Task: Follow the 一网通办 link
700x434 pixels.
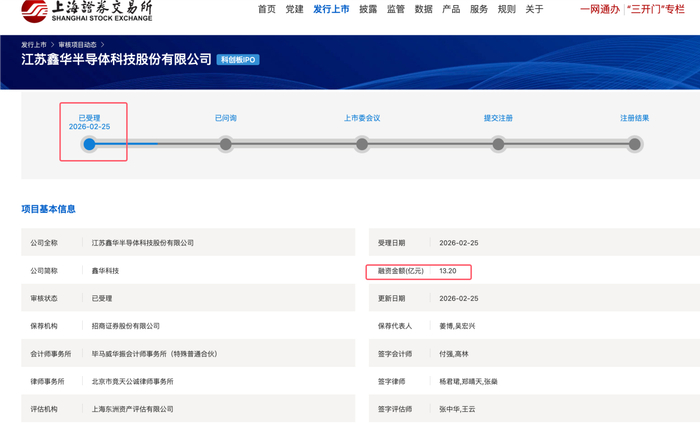Action: tap(600, 9)
